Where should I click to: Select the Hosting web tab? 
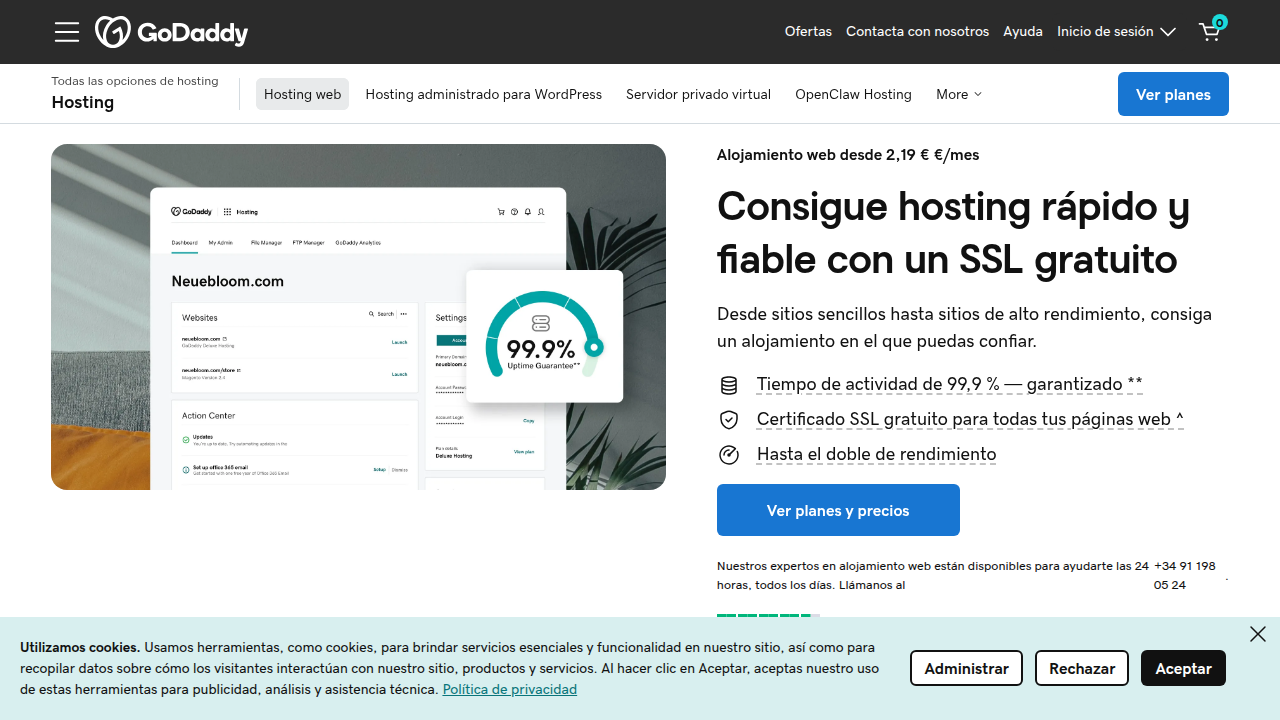coord(302,94)
